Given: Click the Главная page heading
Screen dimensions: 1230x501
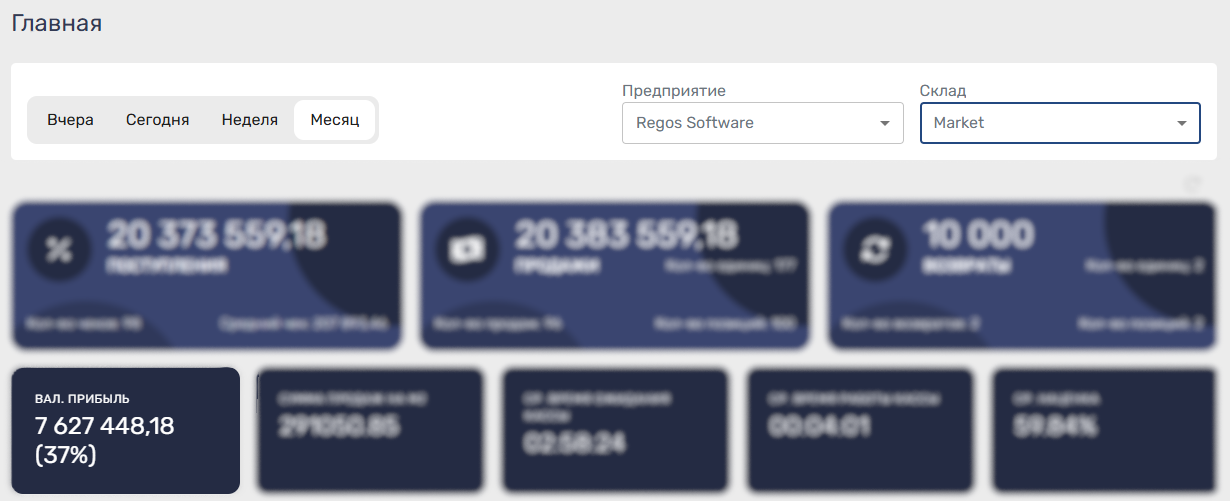Looking at the screenshot, I should pyautogui.click(x=57, y=23).
